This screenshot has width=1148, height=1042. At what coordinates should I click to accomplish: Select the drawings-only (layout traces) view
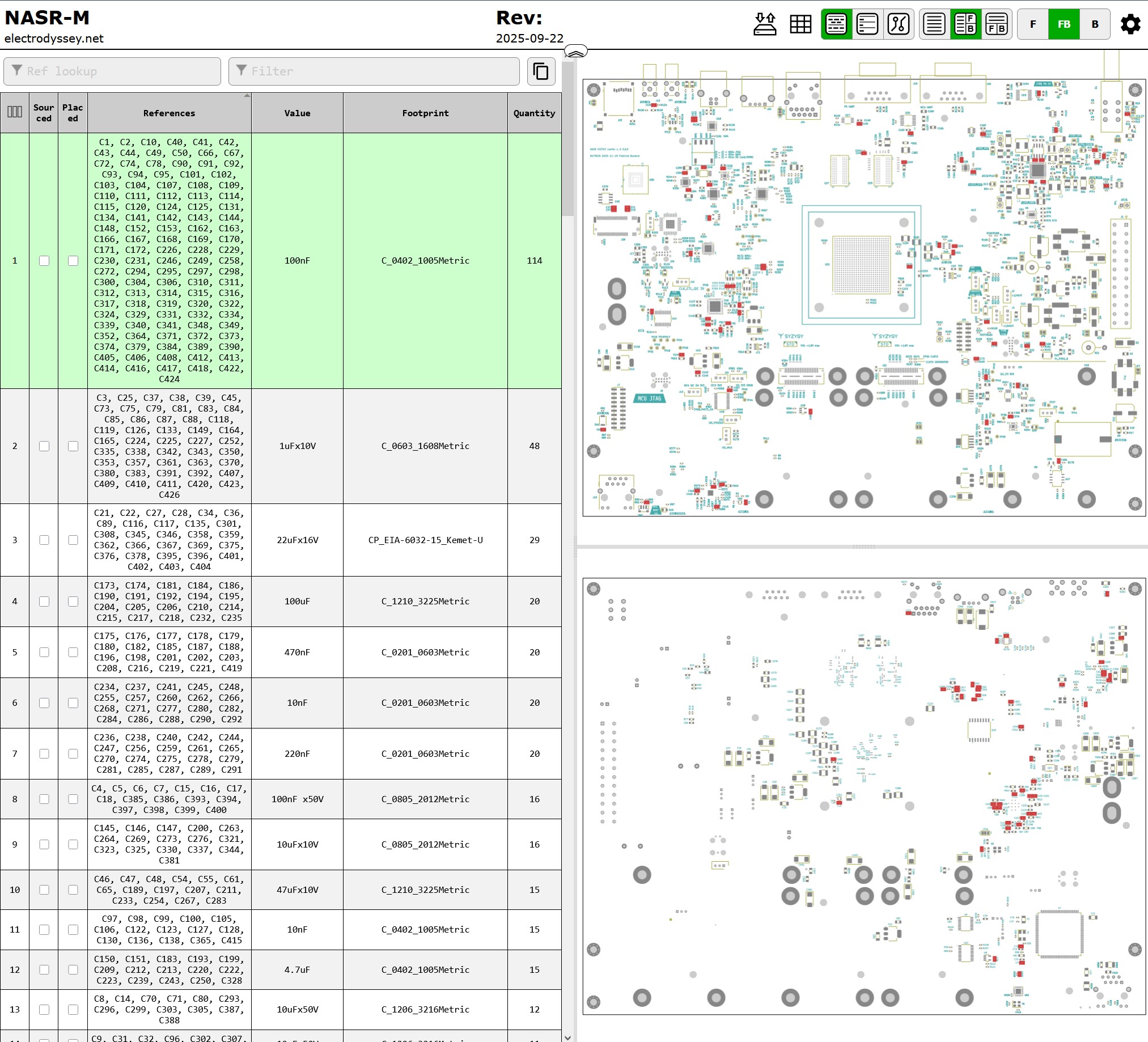tap(899, 24)
